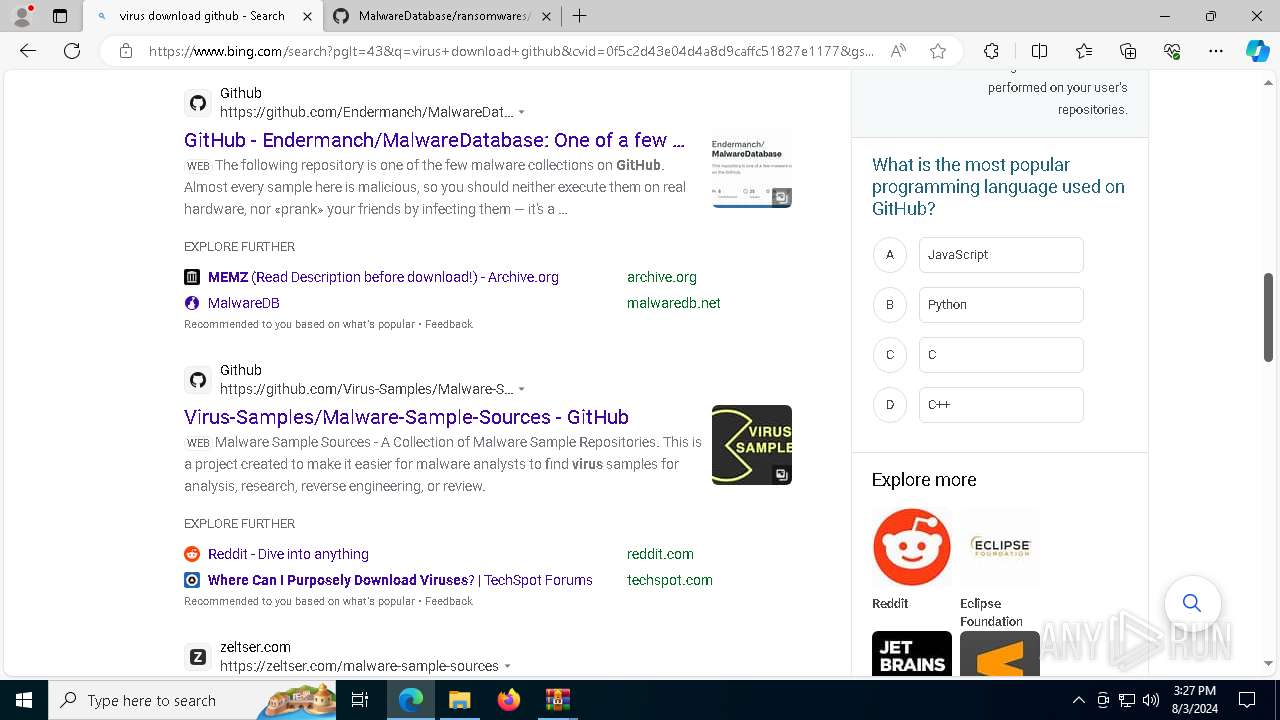Open Endermanch/MalwareDatabase GitHub result
1280x720 pixels.
434,140
